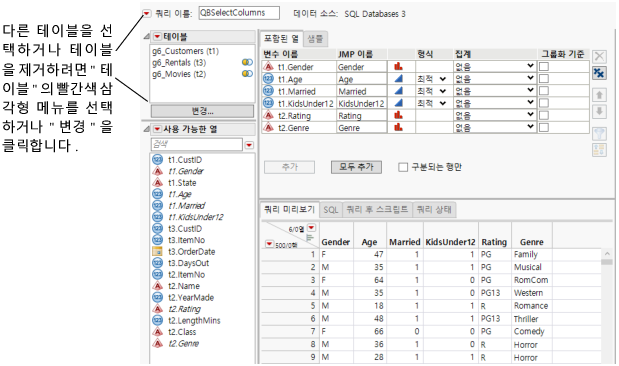Click continuous triangle icon in t1.Married row
This screenshot has width=619, height=366.
pyautogui.click(x=399, y=91)
